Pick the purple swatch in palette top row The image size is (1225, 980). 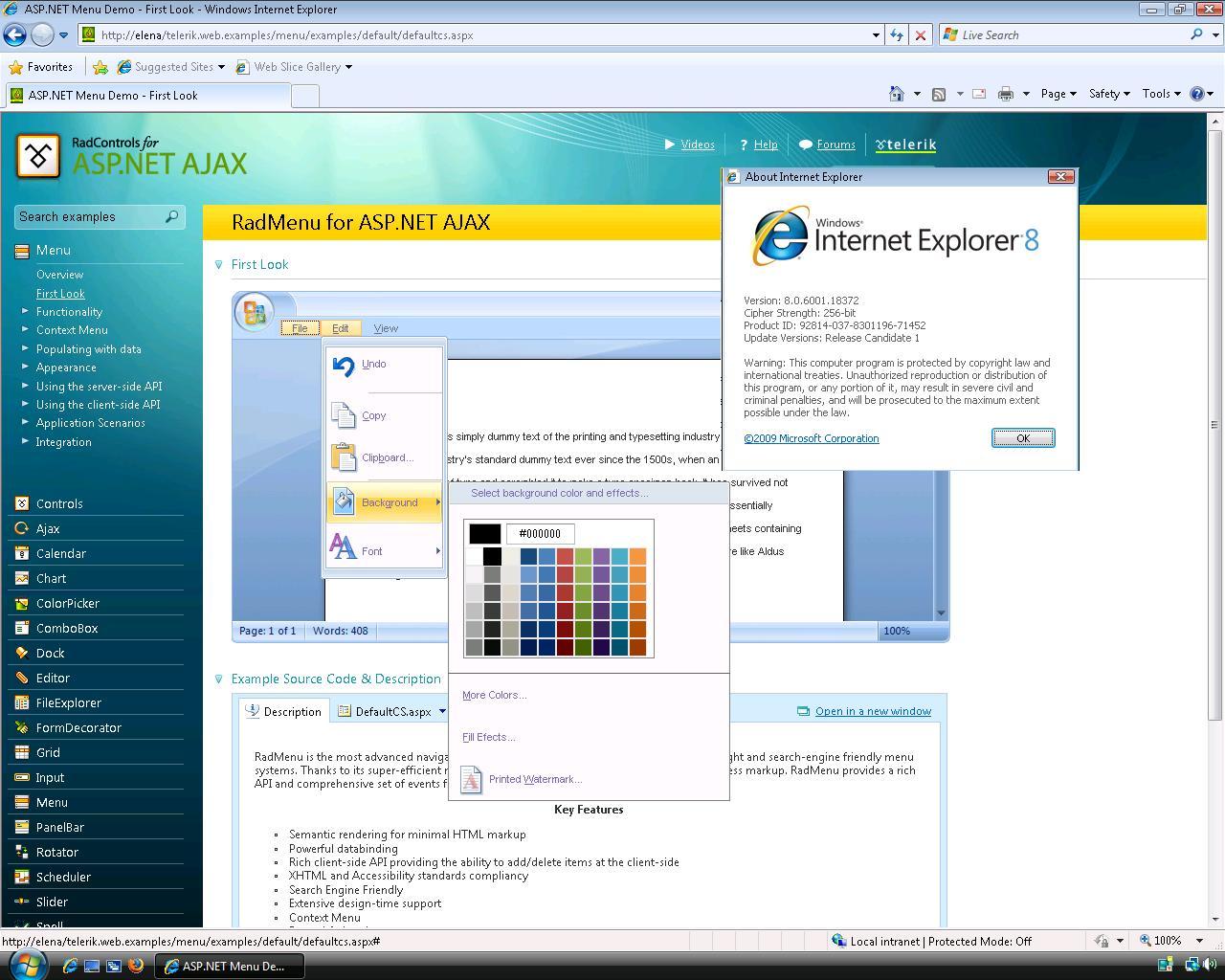tap(601, 556)
